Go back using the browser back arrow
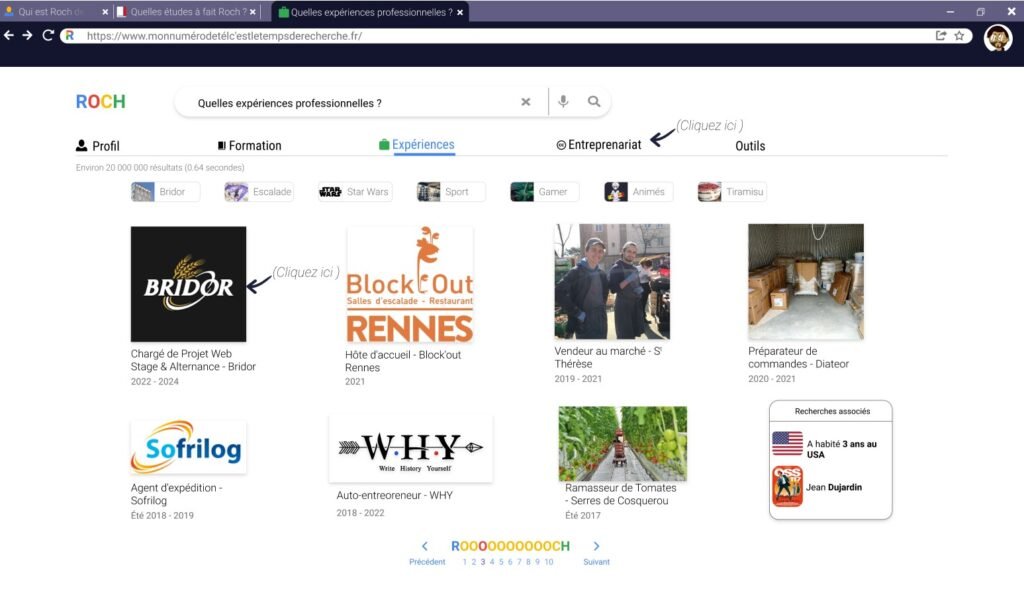The image size is (1024, 593). (x=8, y=35)
